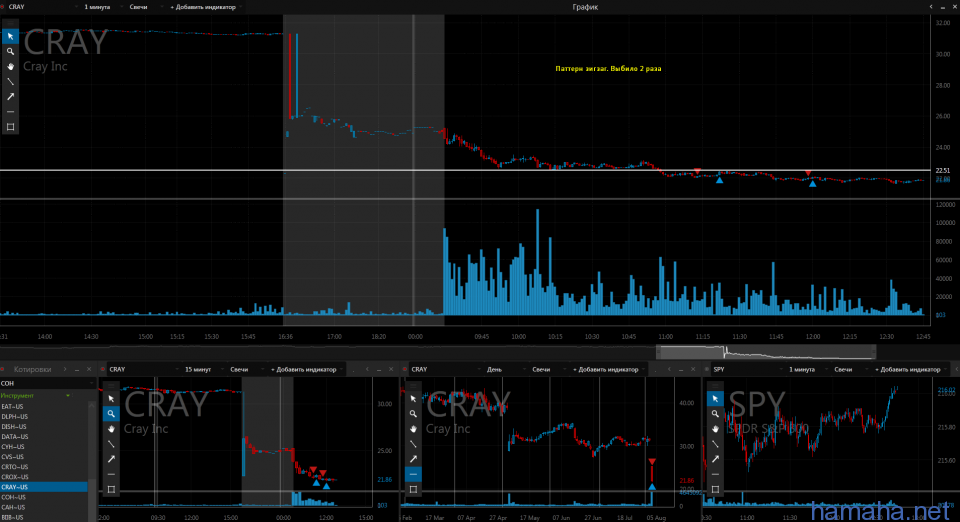Select DISH~US in the quotes list

(x=44, y=427)
